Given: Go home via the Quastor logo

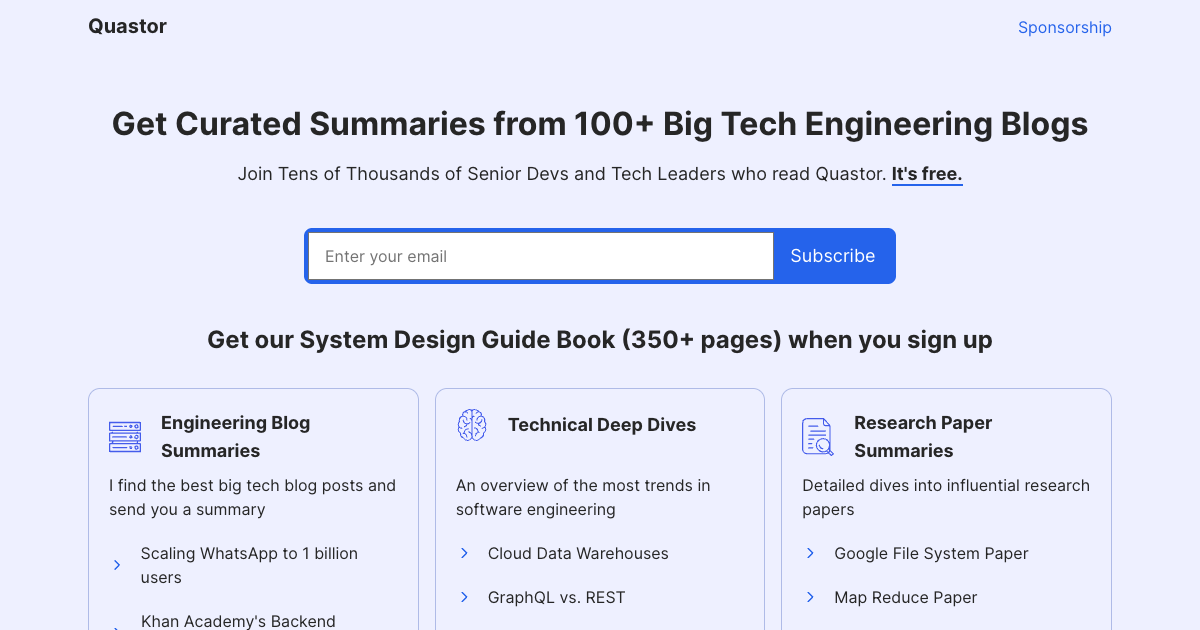Looking at the screenshot, I should point(127,27).
